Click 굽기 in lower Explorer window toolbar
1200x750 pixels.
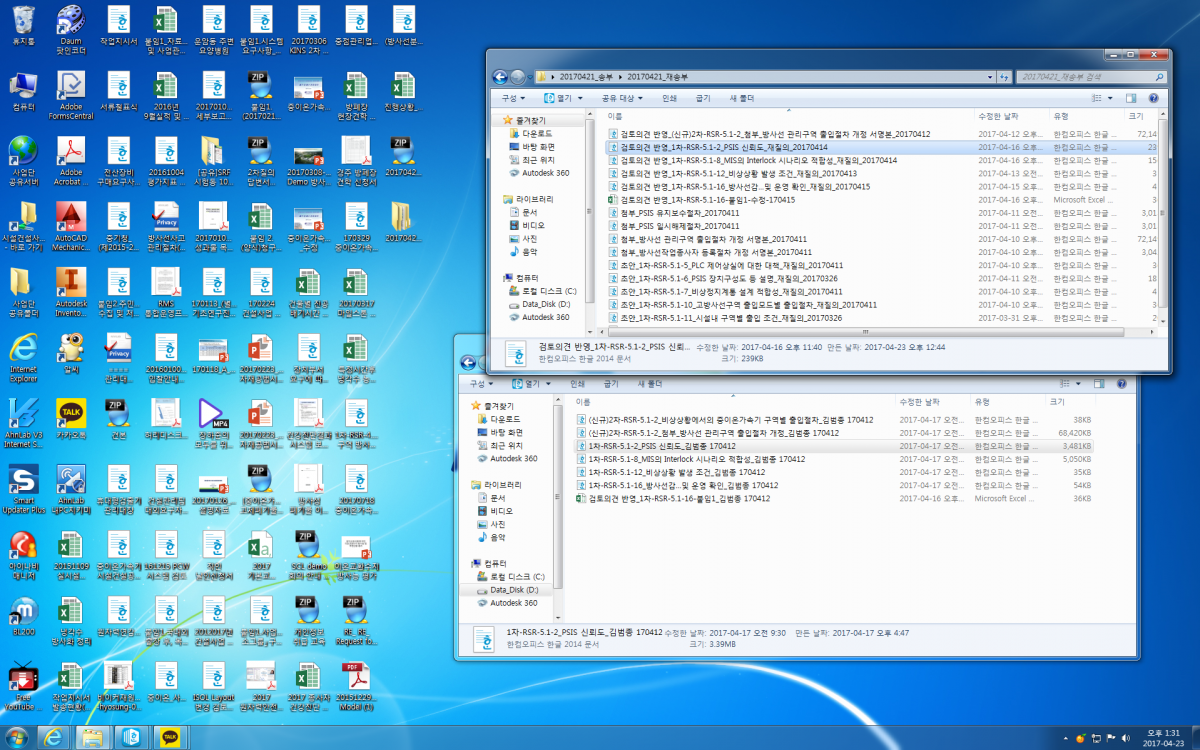click(610, 383)
